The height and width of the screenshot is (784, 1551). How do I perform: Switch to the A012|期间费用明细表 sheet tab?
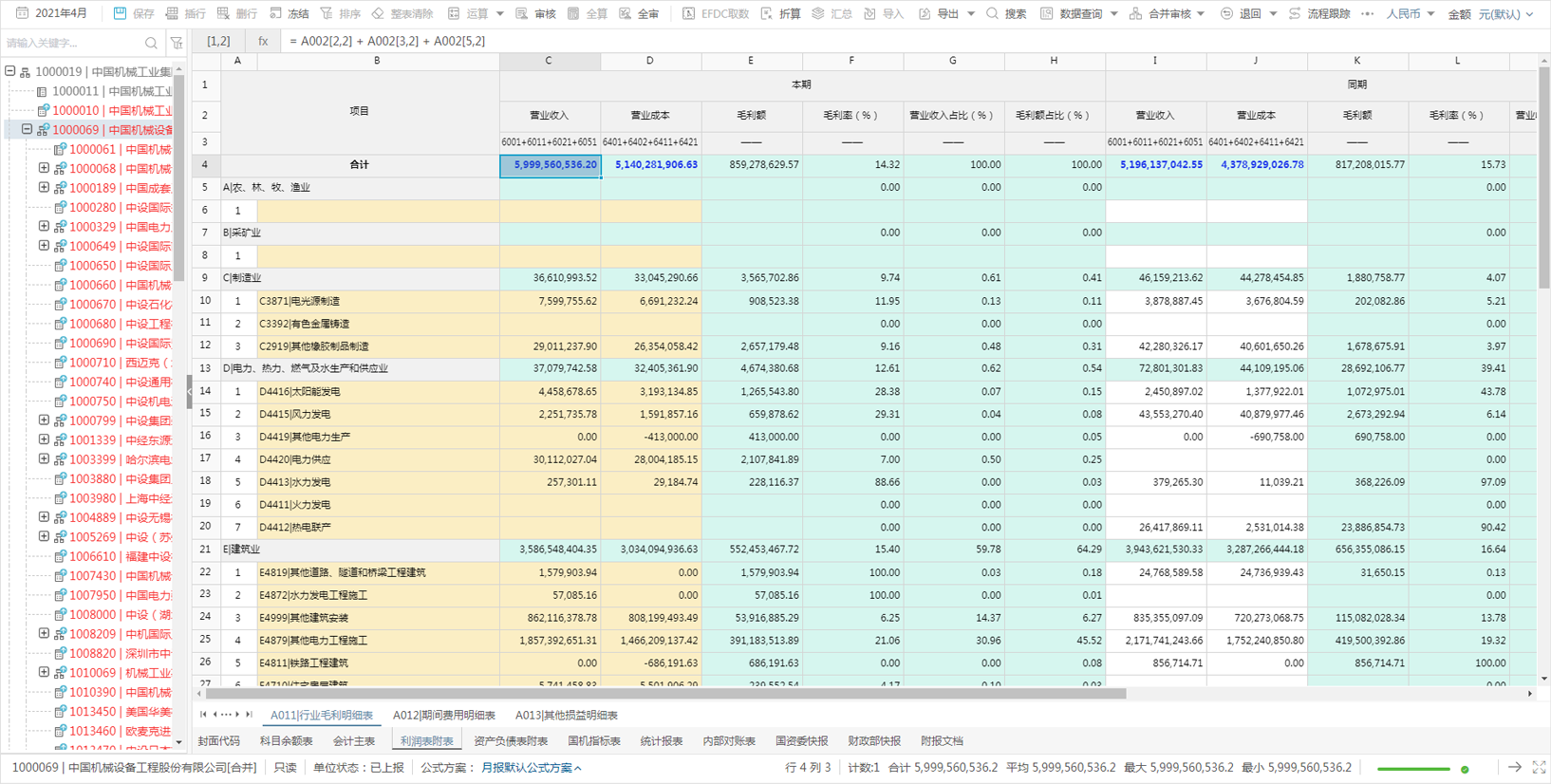[444, 715]
